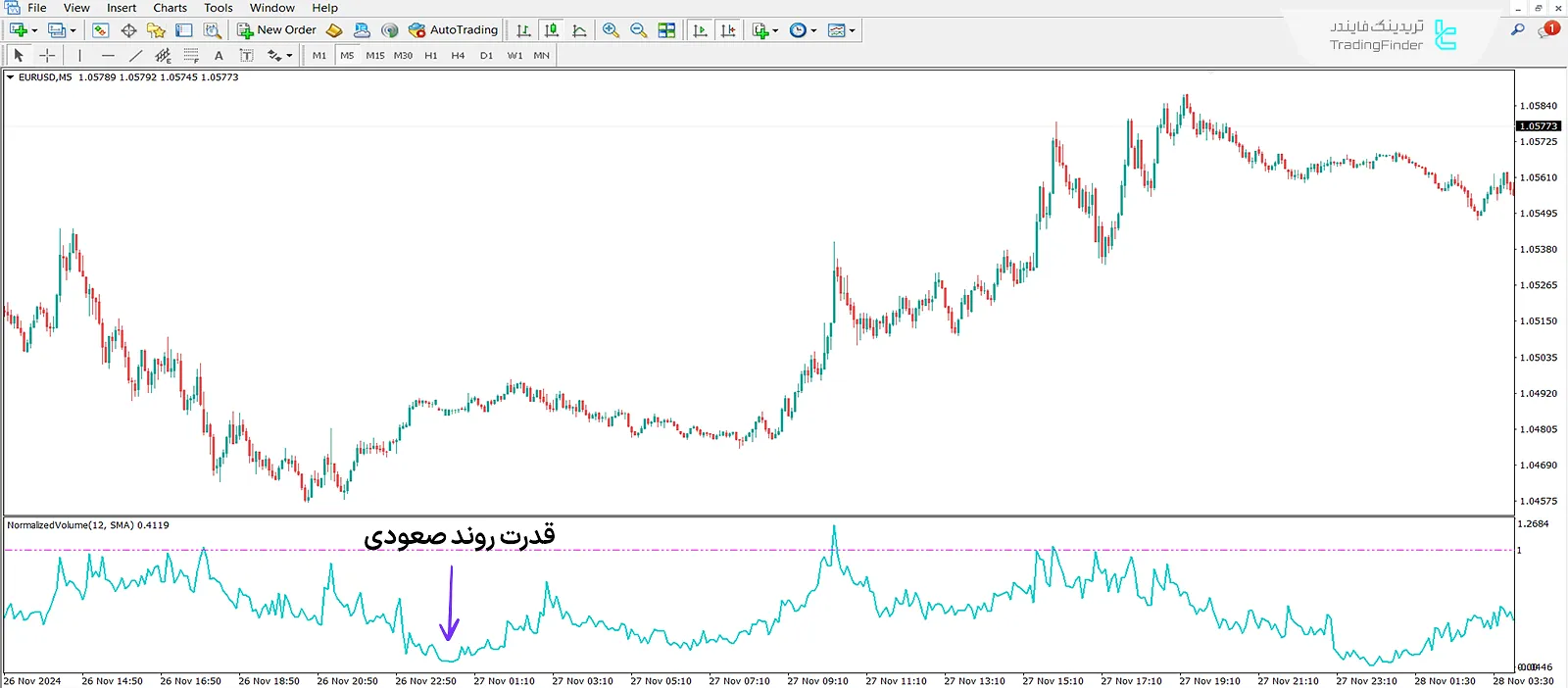The image size is (1568, 688).
Task: Select the M15 timeframe button
Action: (x=375, y=56)
